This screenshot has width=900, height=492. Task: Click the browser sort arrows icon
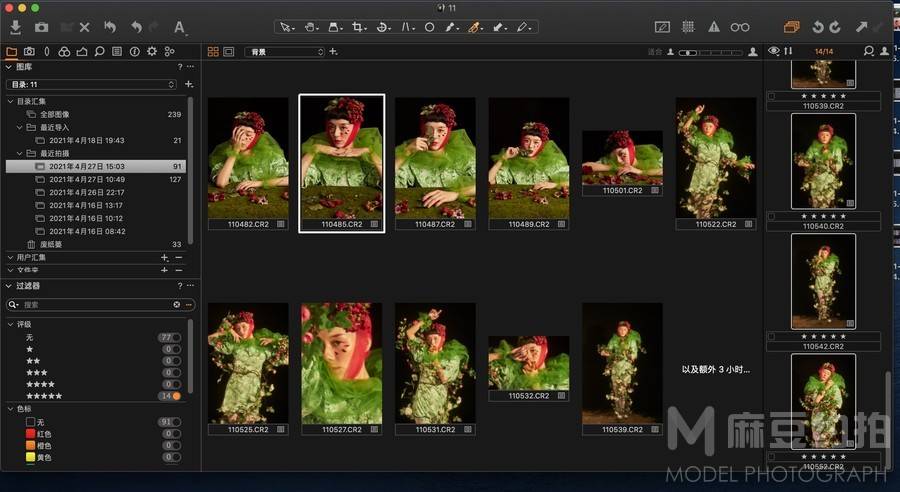[788, 51]
